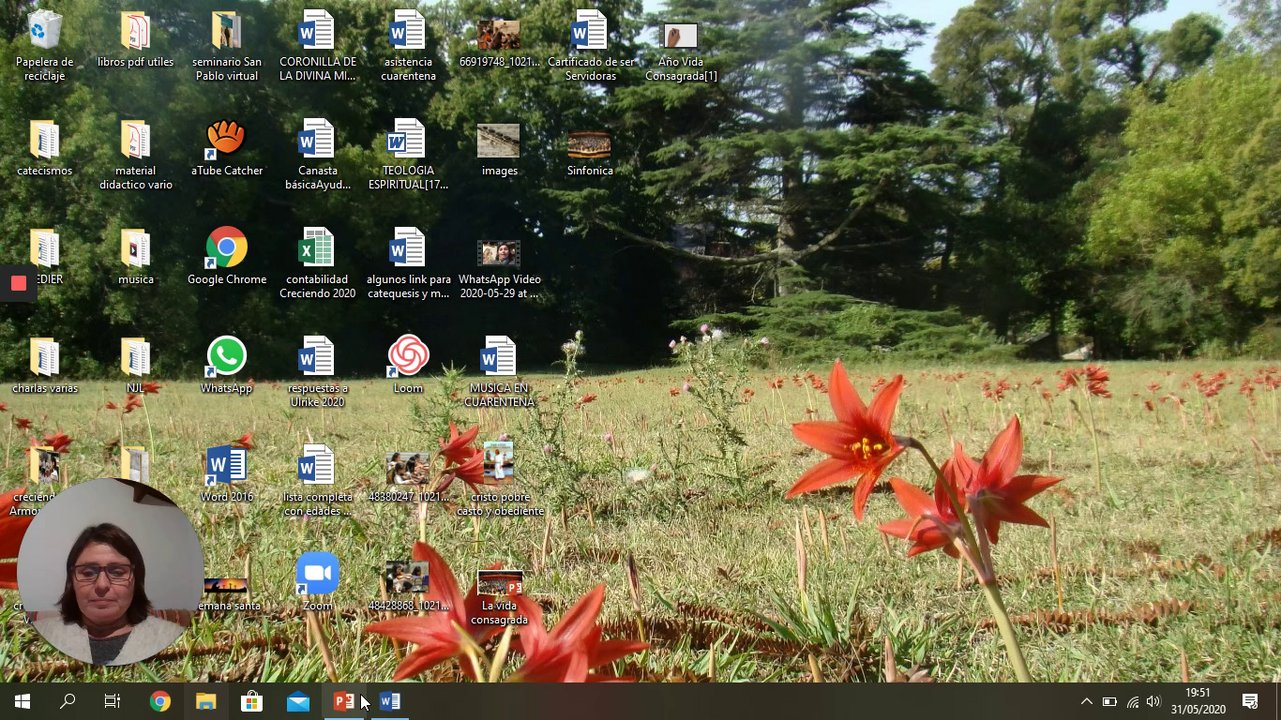Open the 'libros pdf utiles' folder

[x=136, y=40]
